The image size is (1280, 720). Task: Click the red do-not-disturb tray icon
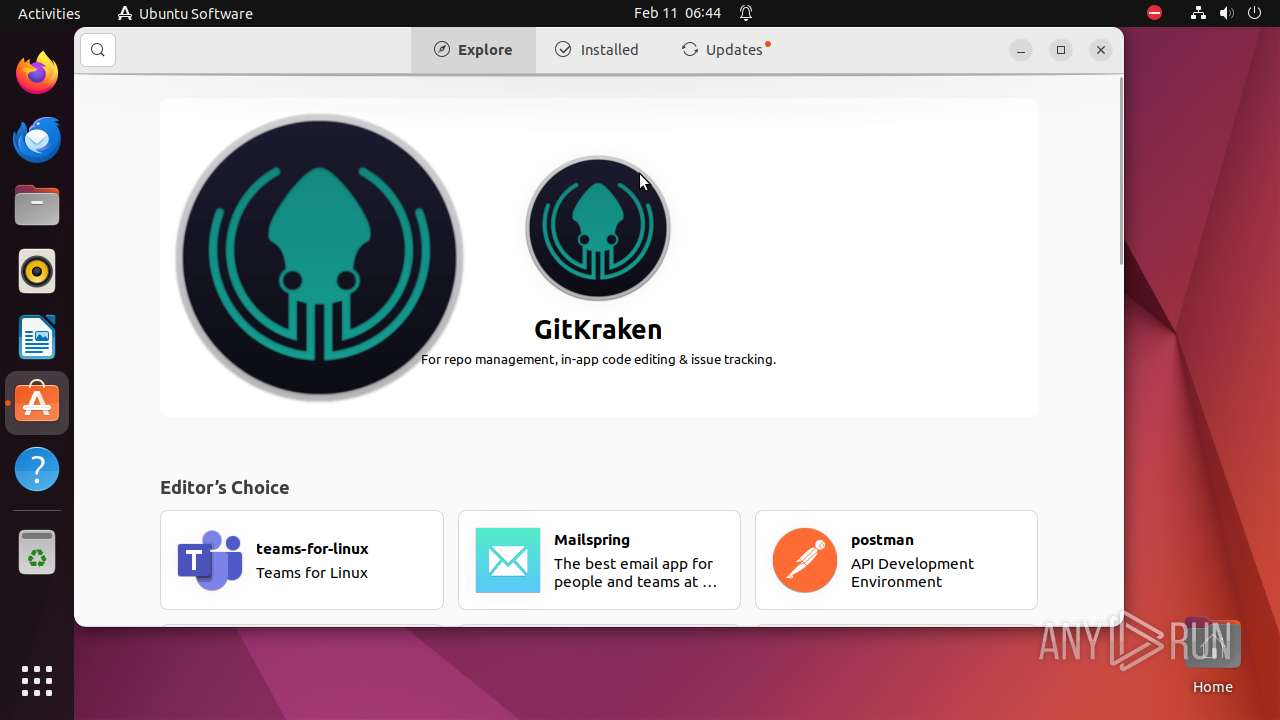(1155, 13)
